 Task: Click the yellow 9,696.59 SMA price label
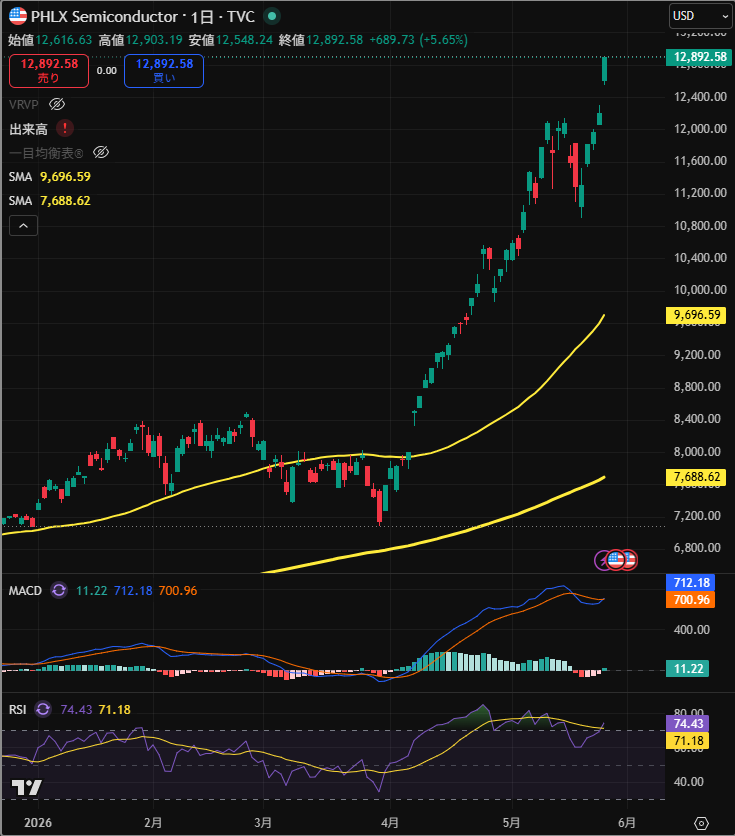click(696, 315)
